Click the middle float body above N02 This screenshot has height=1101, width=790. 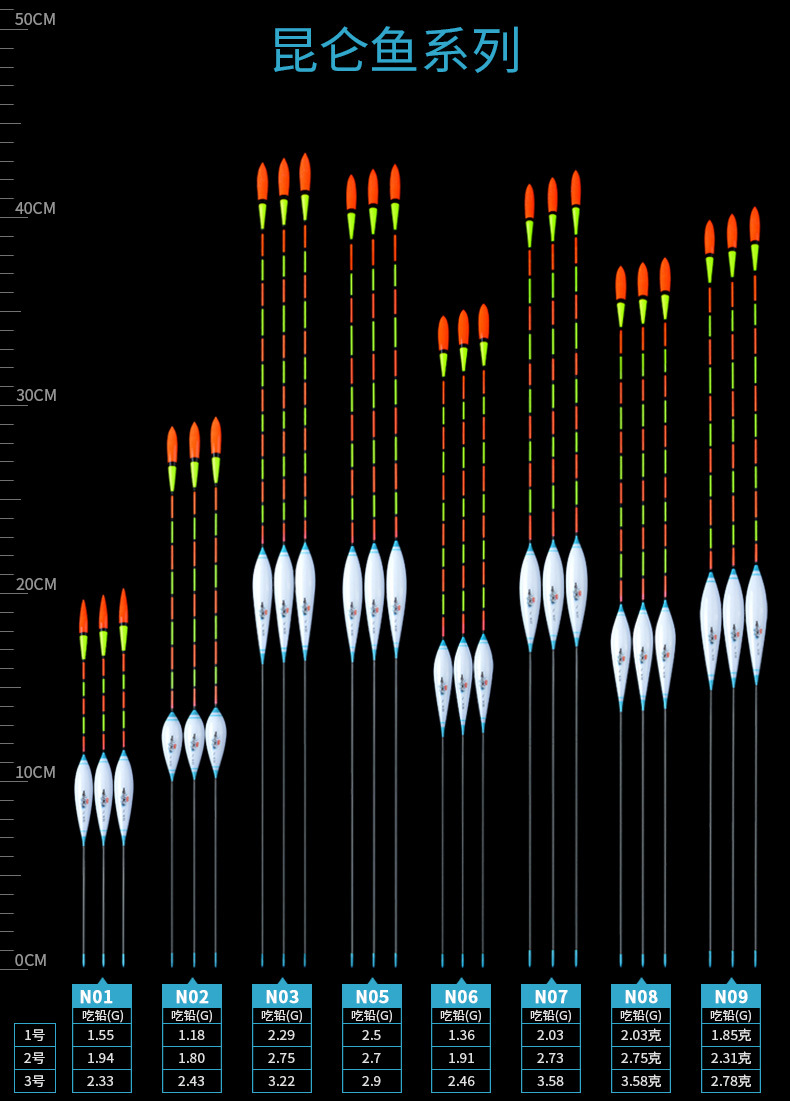pos(194,744)
